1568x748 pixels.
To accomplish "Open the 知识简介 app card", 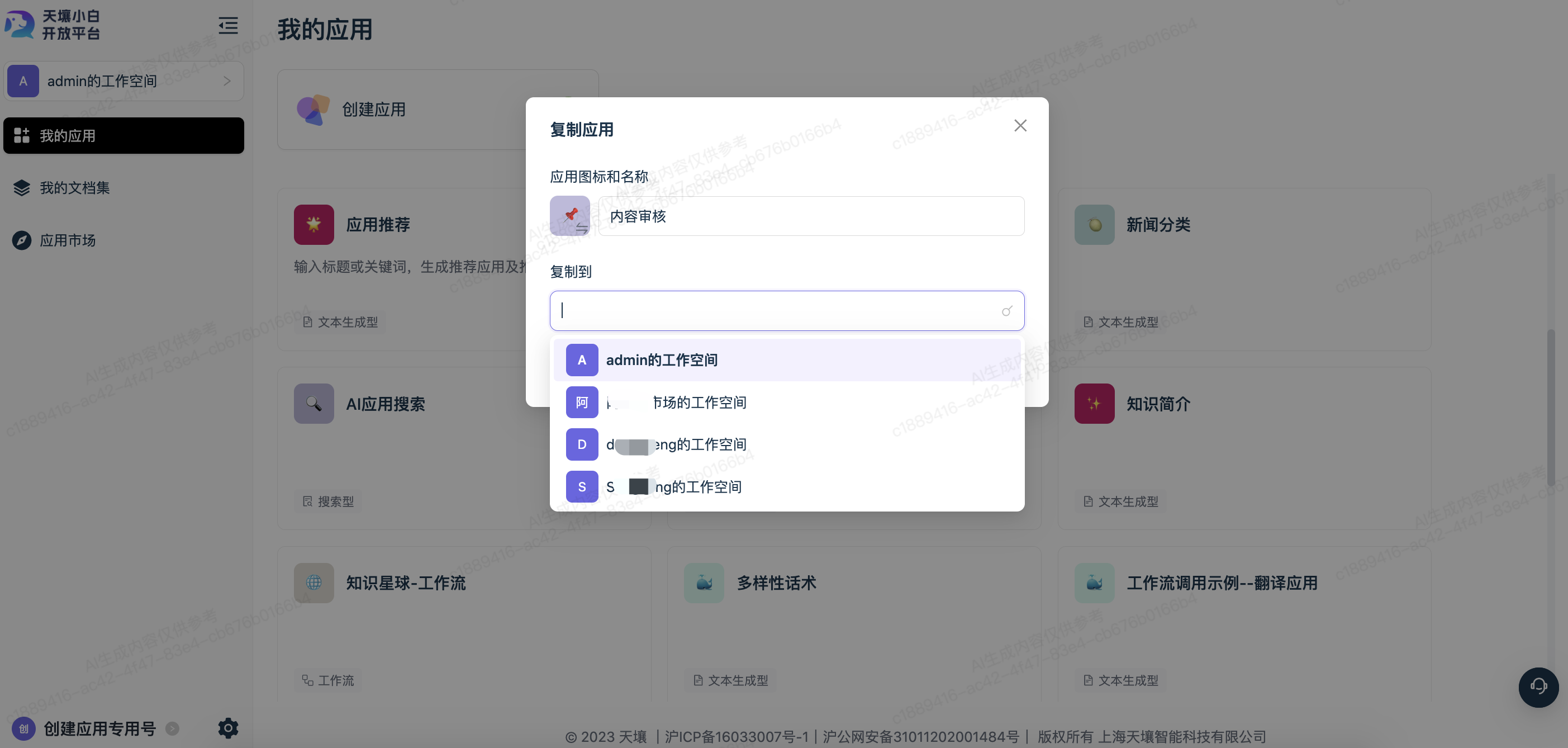I will tap(1244, 448).
